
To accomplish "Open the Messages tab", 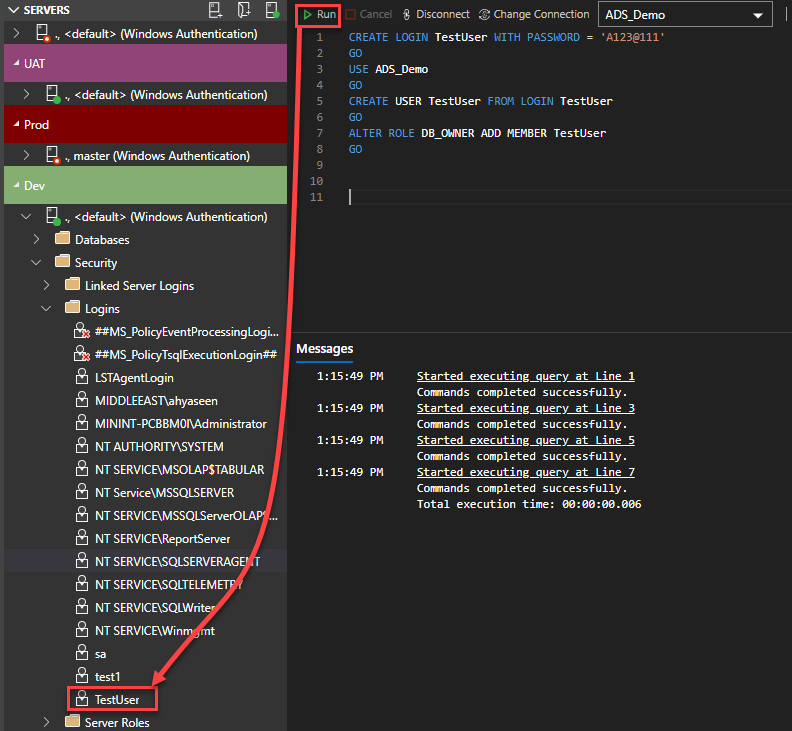I will [324, 349].
